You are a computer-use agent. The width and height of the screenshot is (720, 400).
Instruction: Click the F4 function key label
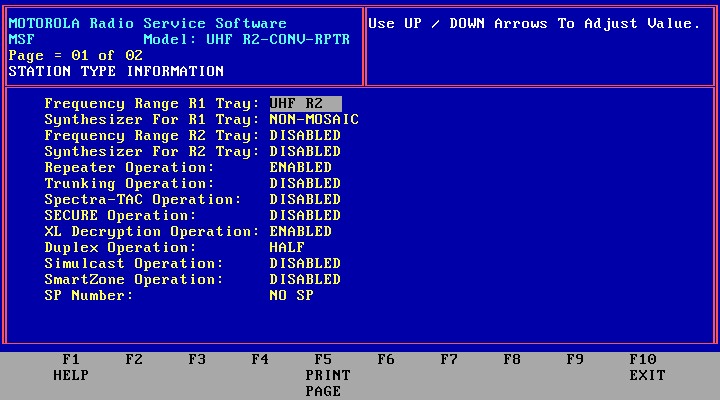(x=260, y=359)
